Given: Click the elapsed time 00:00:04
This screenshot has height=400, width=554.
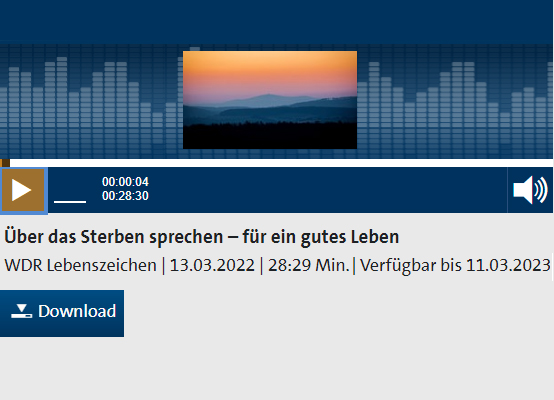Looking at the screenshot, I should click(x=125, y=182).
